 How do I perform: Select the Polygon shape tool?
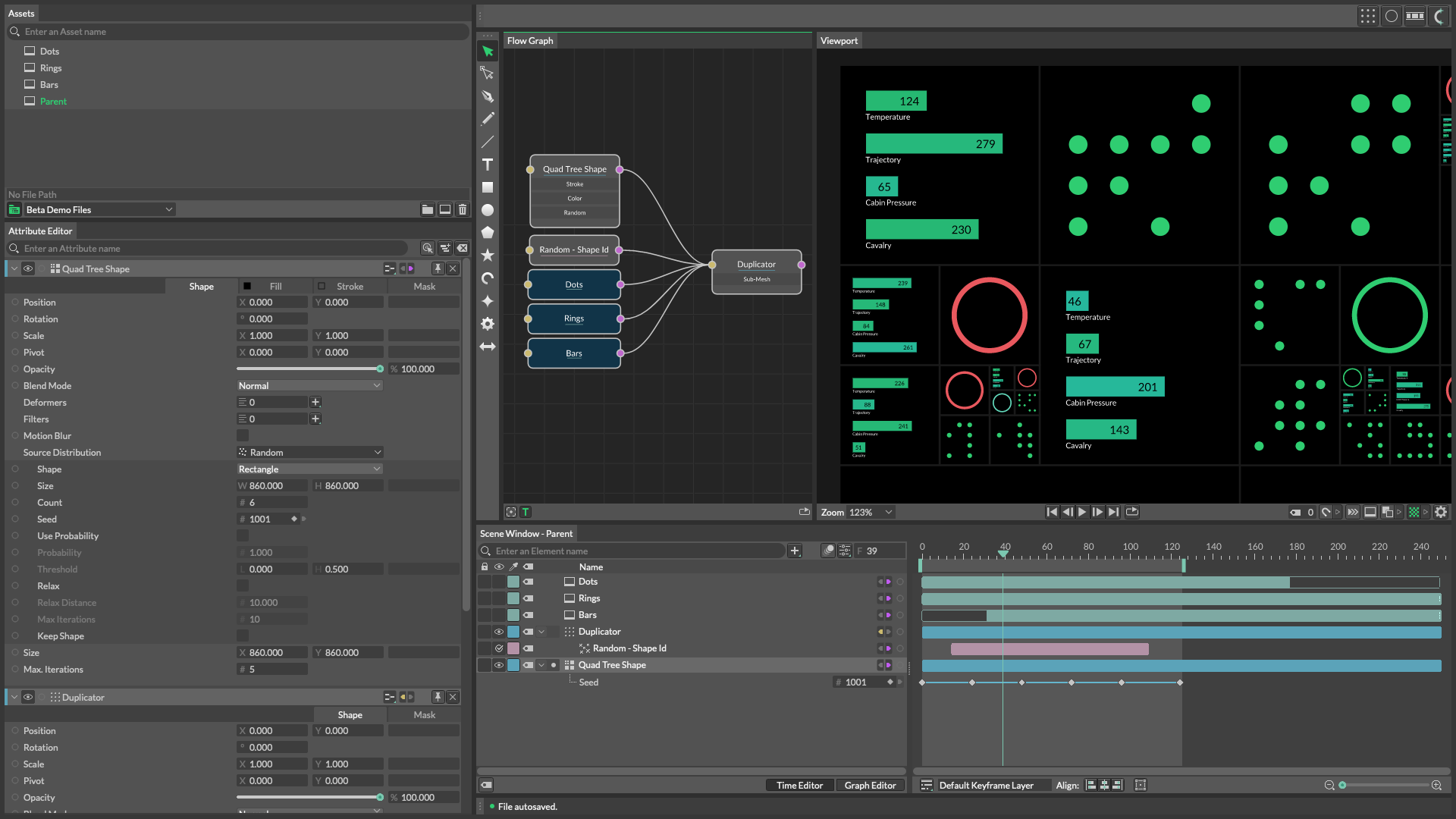coord(488,233)
